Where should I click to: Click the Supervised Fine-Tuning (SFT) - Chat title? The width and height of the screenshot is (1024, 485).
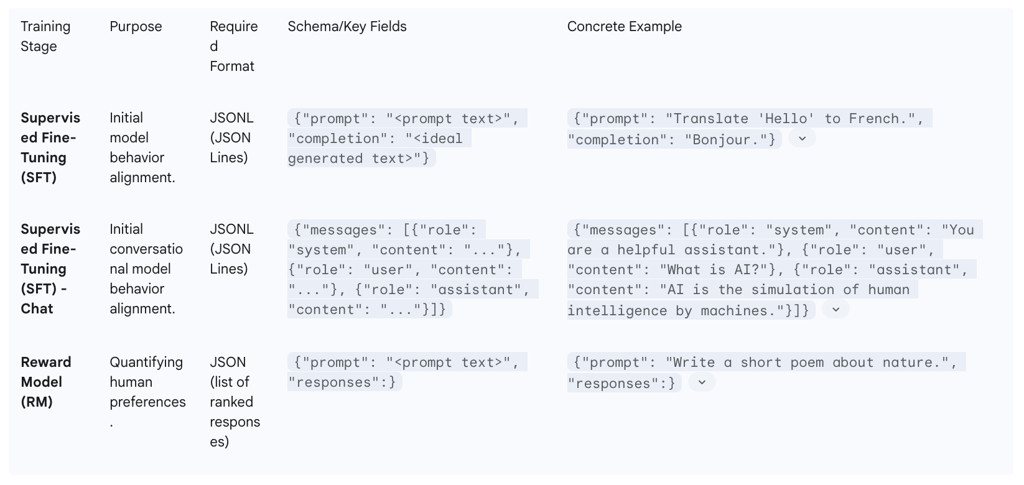click(x=50, y=268)
